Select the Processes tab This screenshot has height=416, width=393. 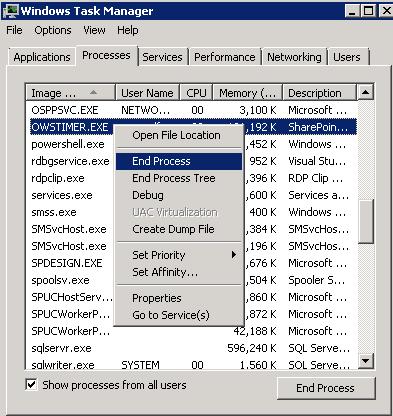106,55
